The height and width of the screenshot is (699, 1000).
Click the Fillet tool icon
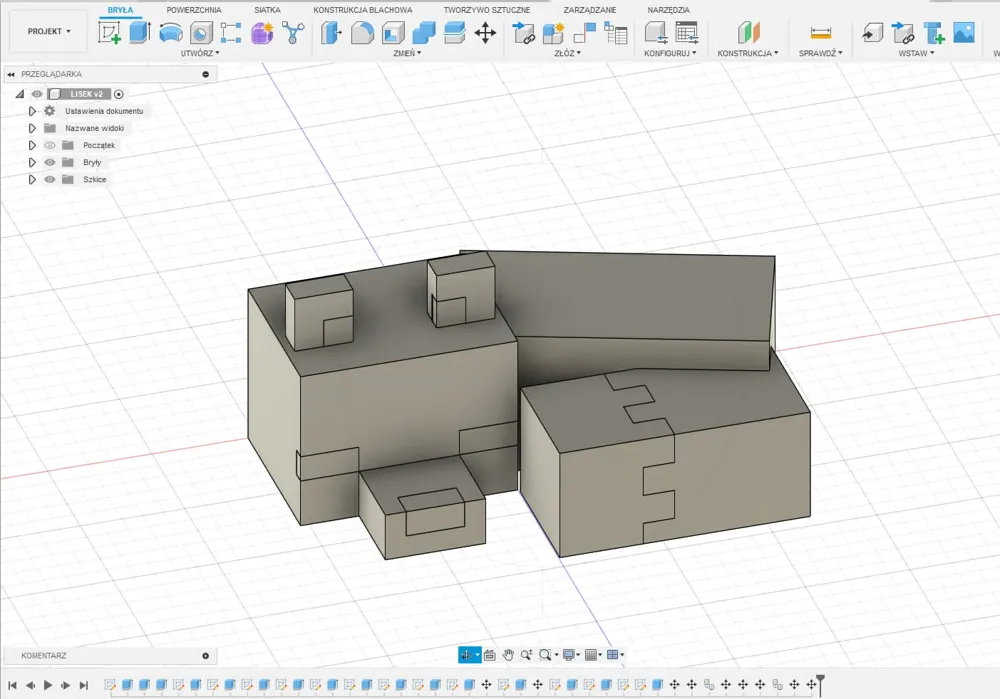[x=362, y=33]
